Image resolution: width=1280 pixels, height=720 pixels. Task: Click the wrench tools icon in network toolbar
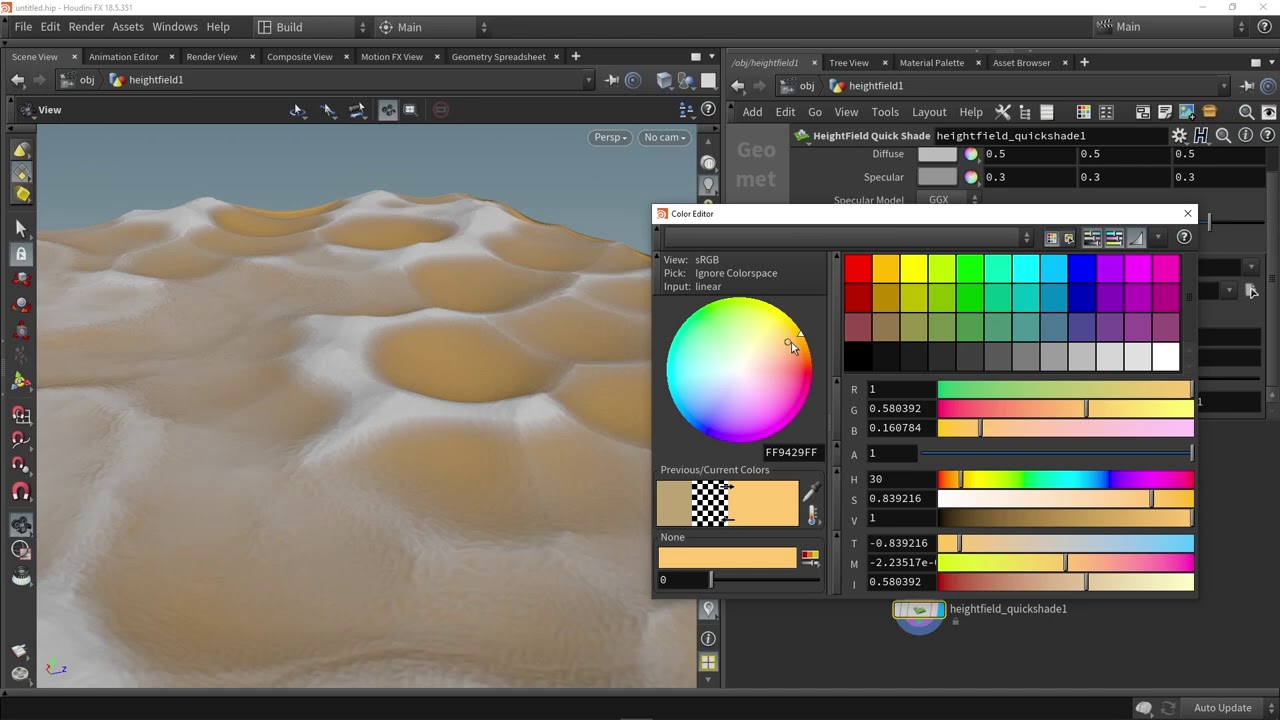[1003, 112]
